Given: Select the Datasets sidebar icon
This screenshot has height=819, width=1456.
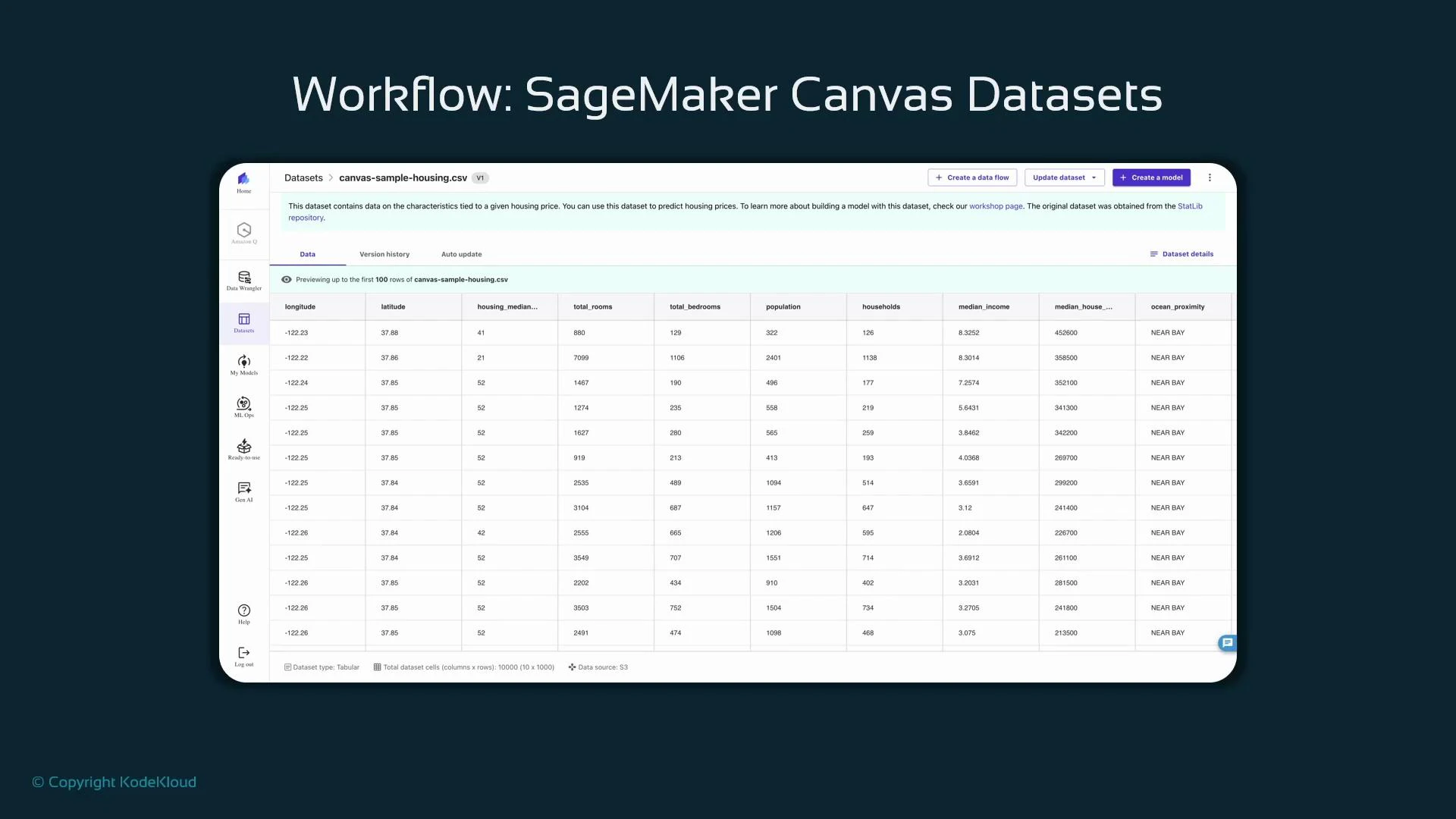Looking at the screenshot, I should 243,322.
